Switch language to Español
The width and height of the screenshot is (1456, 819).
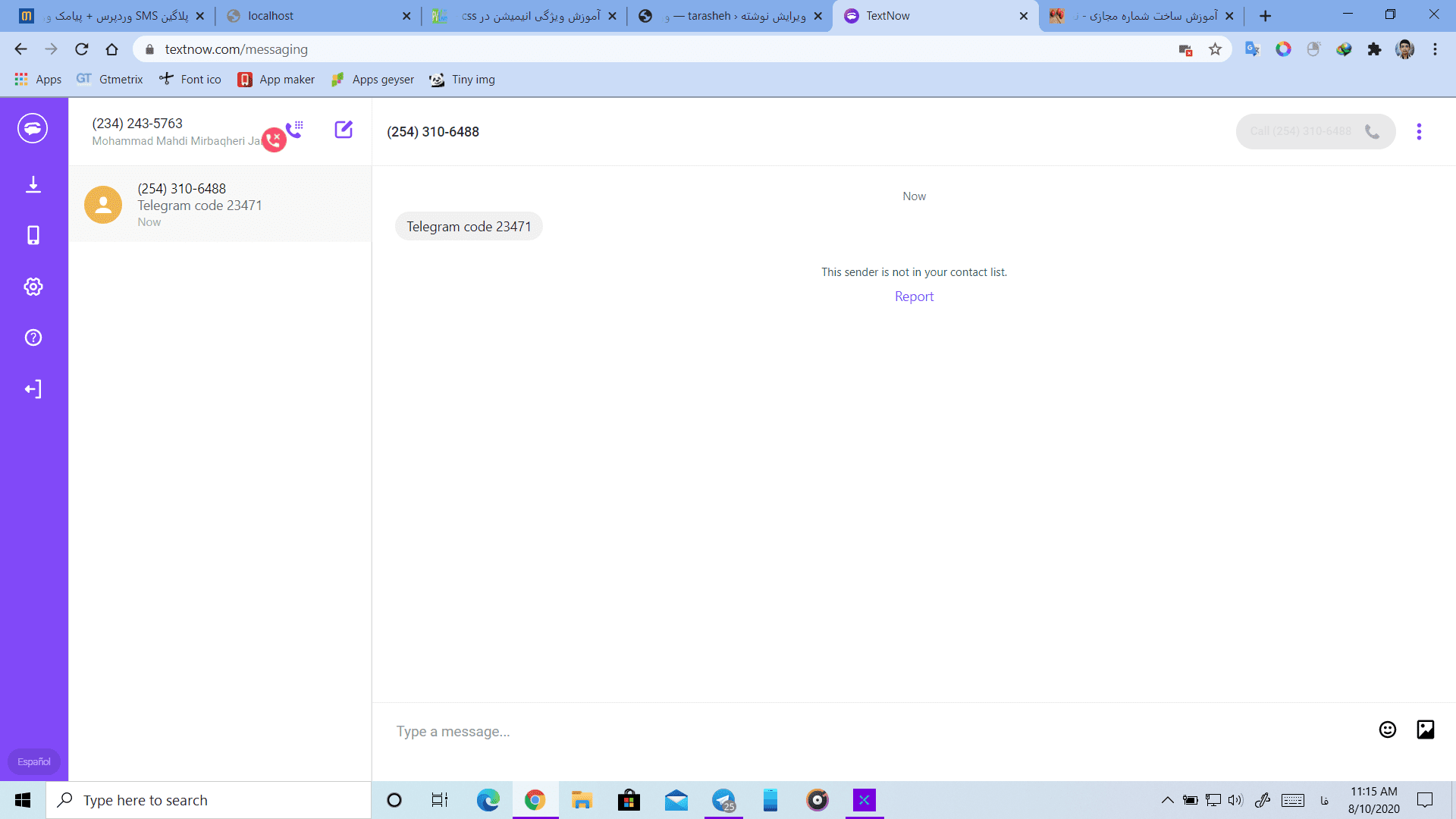[x=34, y=761]
